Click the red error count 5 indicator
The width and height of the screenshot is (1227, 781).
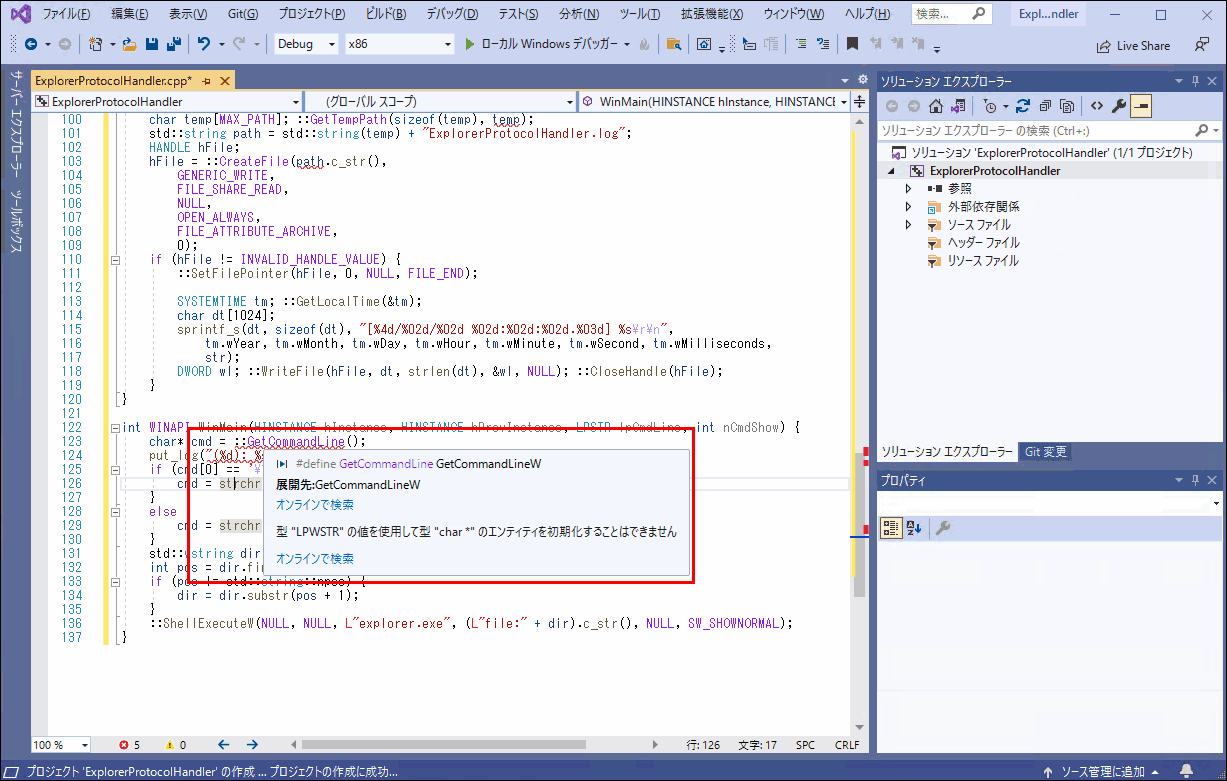[130, 745]
